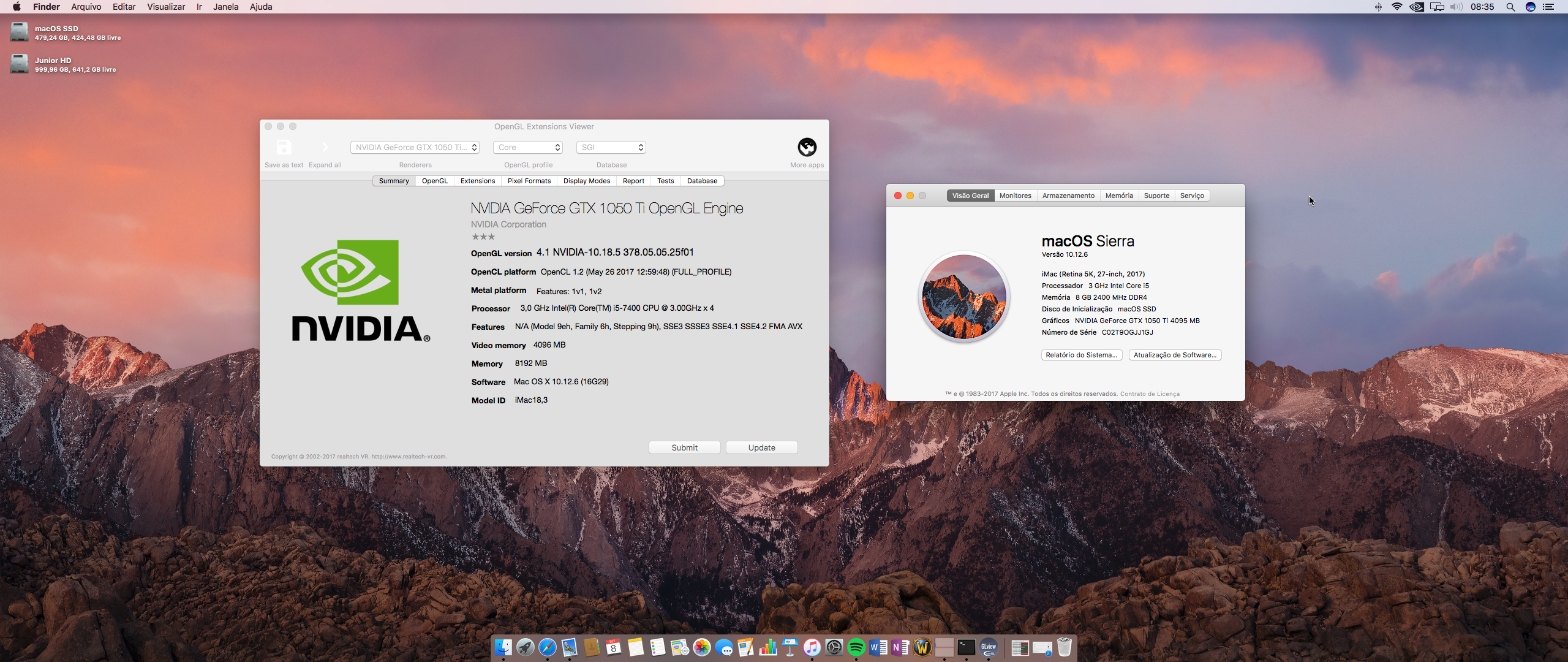The height and width of the screenshot is (662, 1568).
Task: Open Mail stamp icon in Dock
Action: point(570,647)
